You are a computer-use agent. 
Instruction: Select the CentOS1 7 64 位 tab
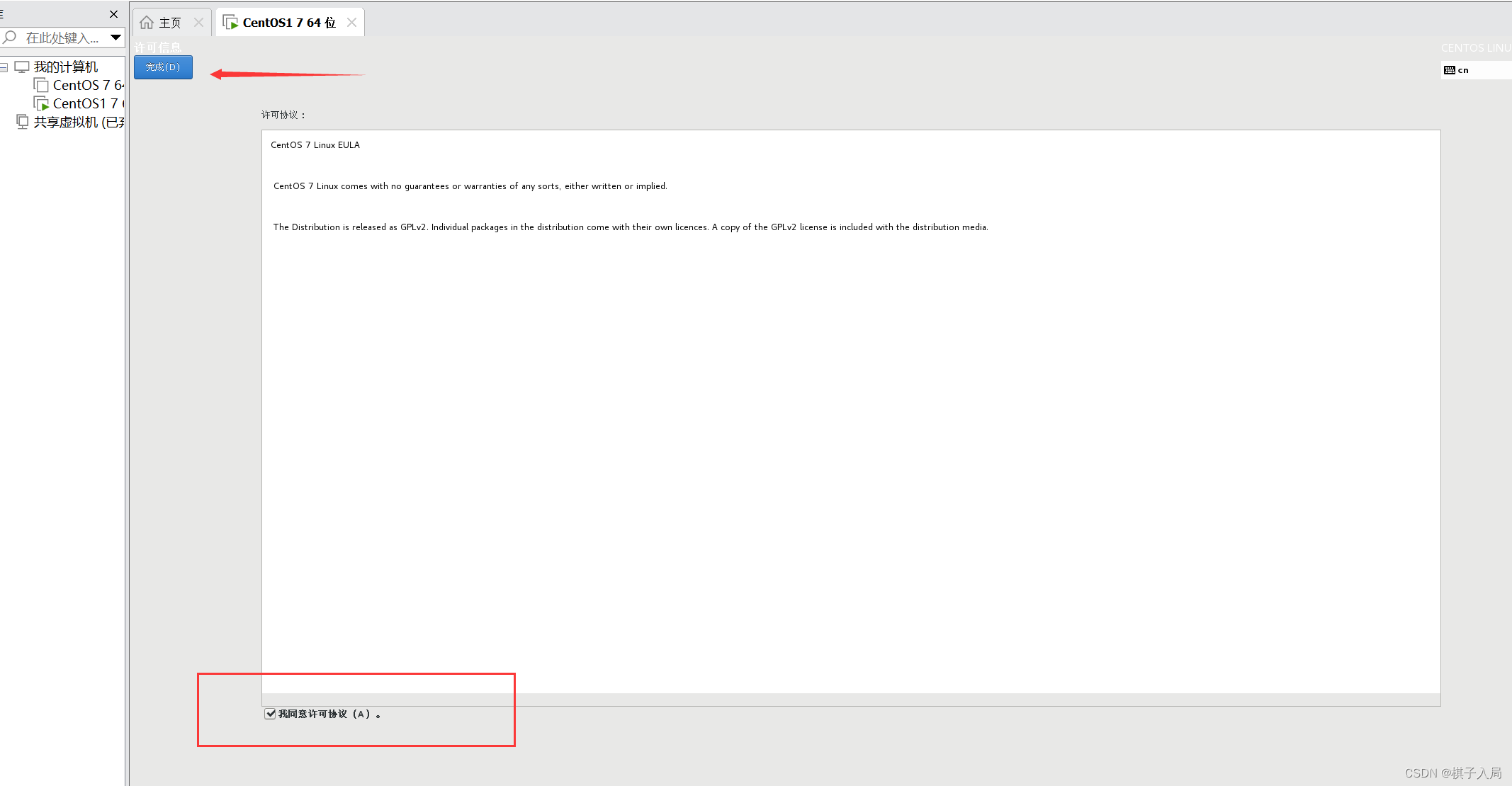pos(288,23)
